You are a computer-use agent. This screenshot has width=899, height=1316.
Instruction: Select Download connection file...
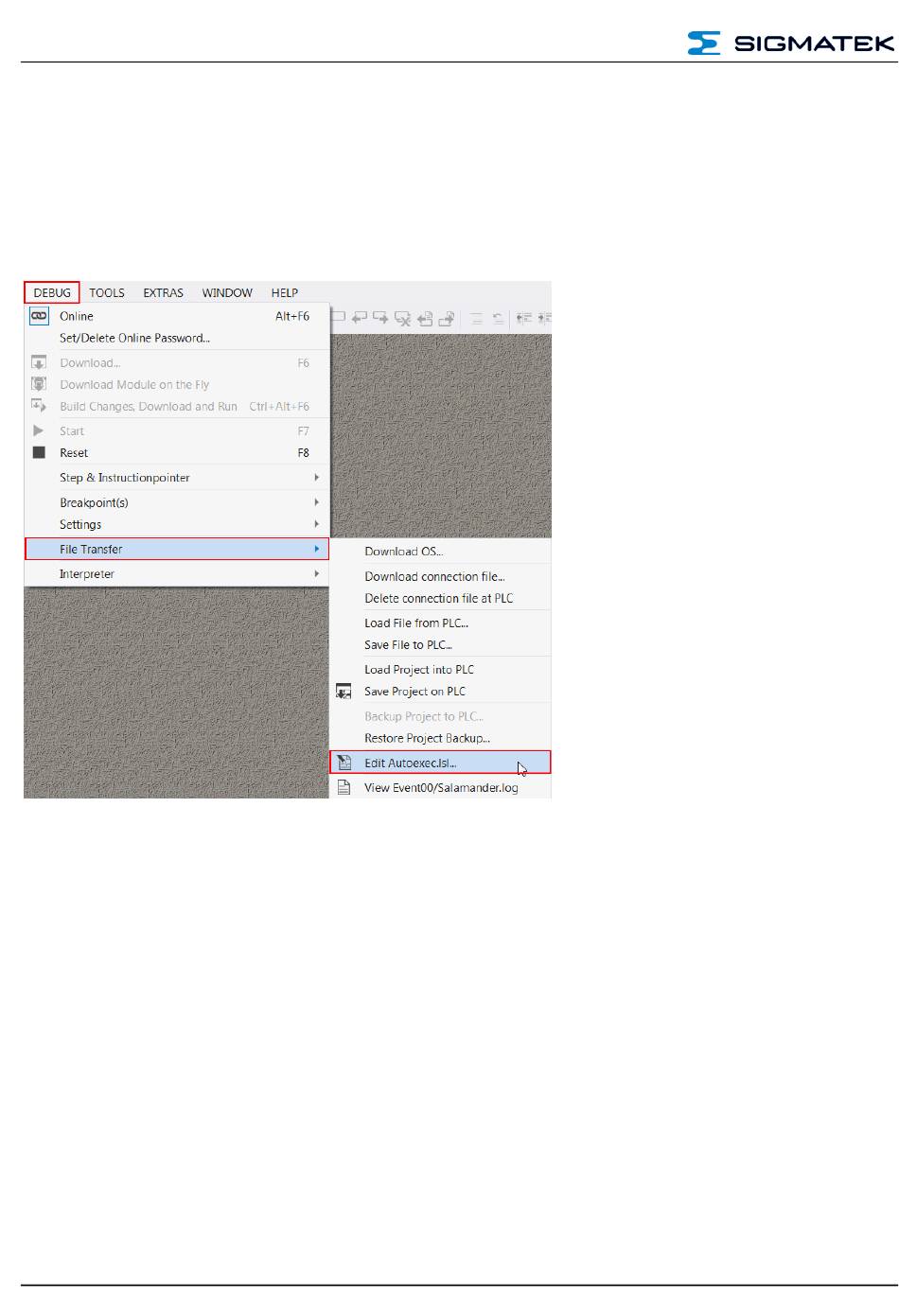tap(440, 576)
